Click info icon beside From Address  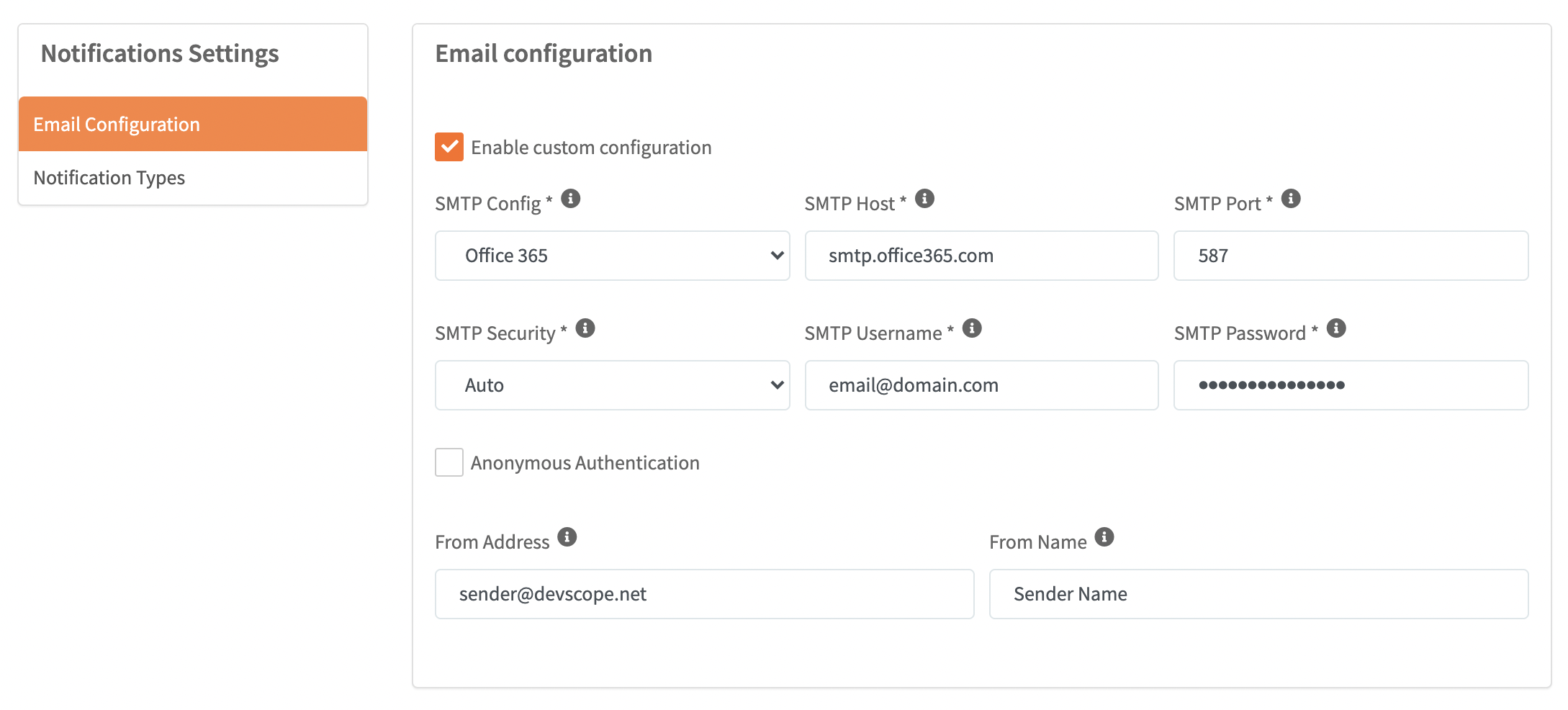coord(567,536)
